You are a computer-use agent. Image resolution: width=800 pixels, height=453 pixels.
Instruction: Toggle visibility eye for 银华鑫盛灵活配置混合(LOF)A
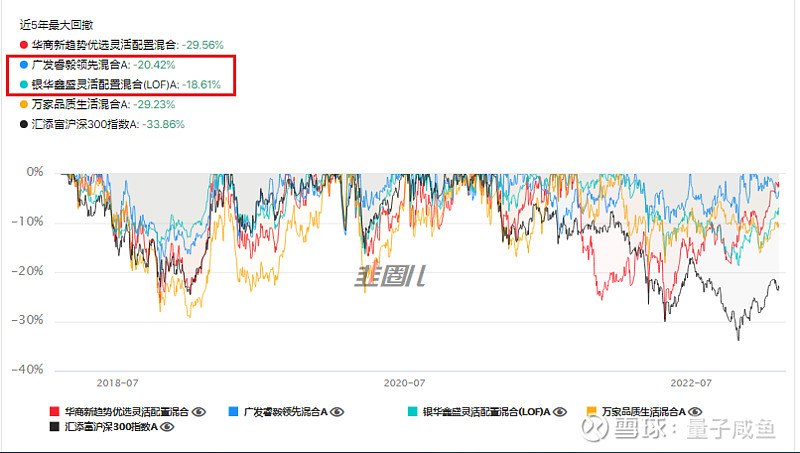(x=560, y=412)
